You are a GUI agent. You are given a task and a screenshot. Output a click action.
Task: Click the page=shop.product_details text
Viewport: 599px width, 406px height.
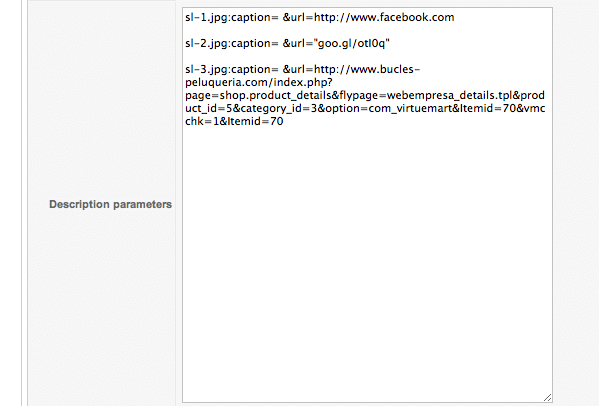(258, 95)
